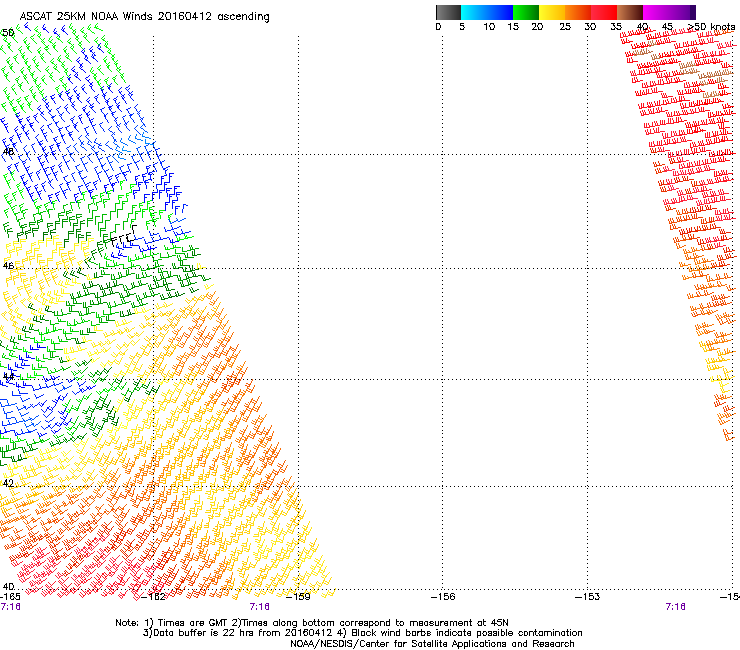Click the 'Data buffer is 22 hrs' note
The image size is (740, 650).
(362, 633)
